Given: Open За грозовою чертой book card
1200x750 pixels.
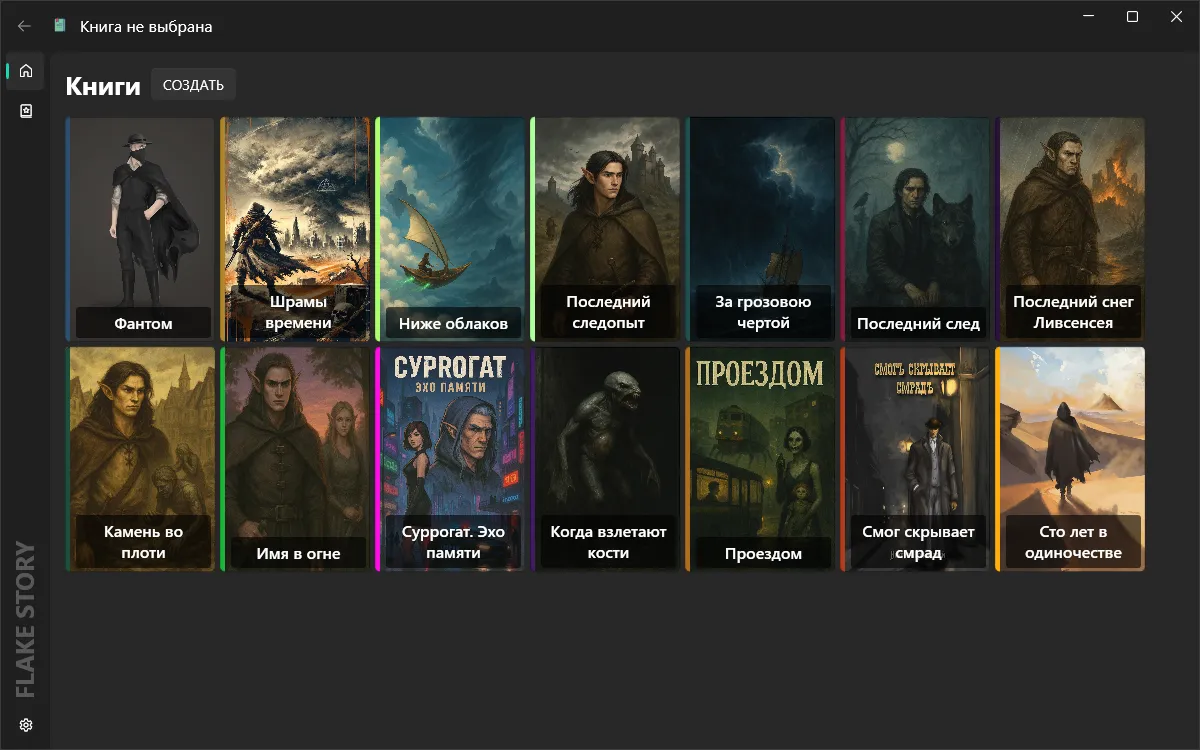Looking at the screenshot, I should pyautogui.click(x=761, y=228).
